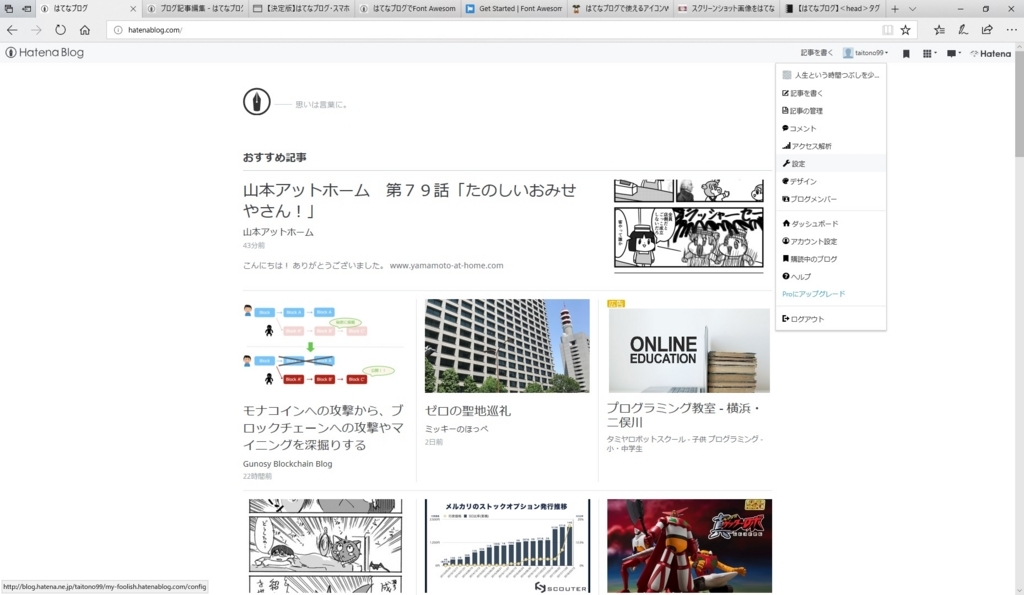1024x595 pixels.
Task: Switch to はてなブログで使えるアイコン tab
Action: coord(620,9)
